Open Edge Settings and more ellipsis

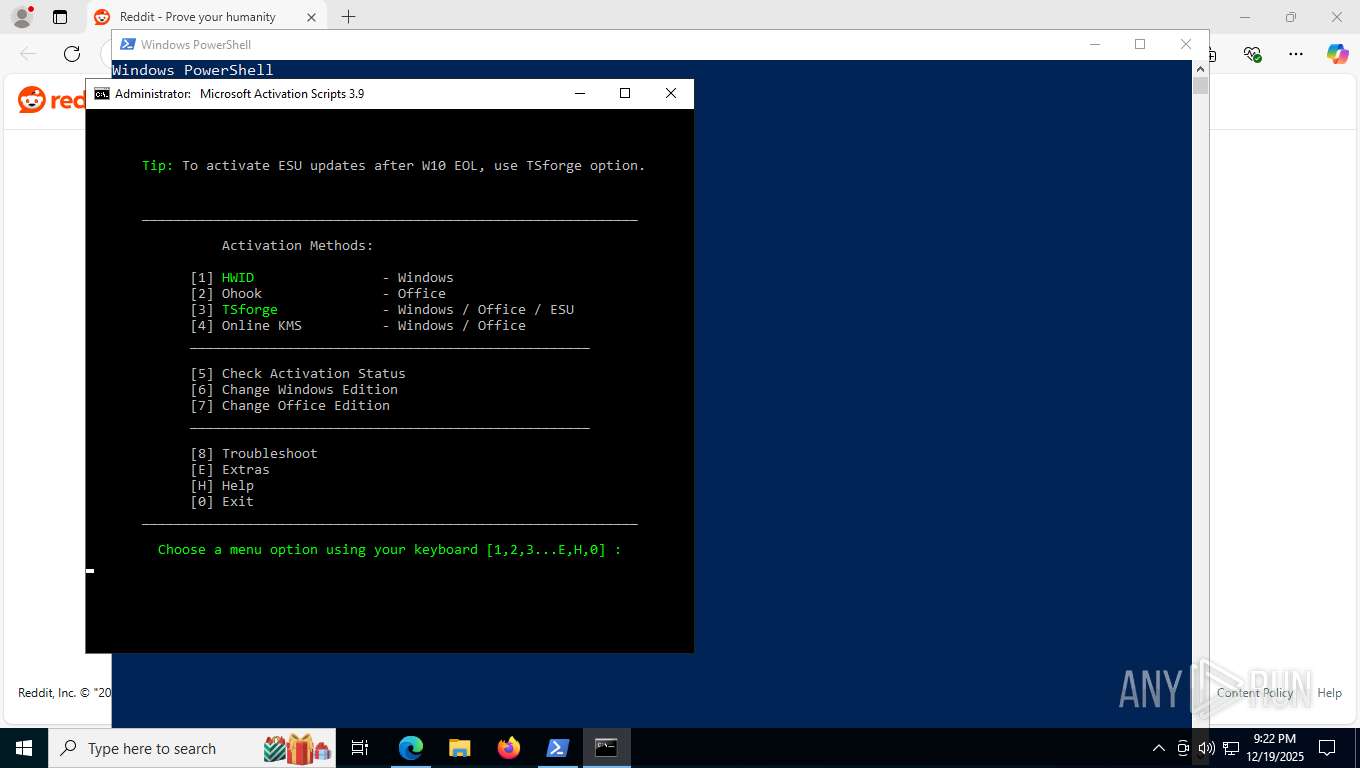pos(1296,54)
